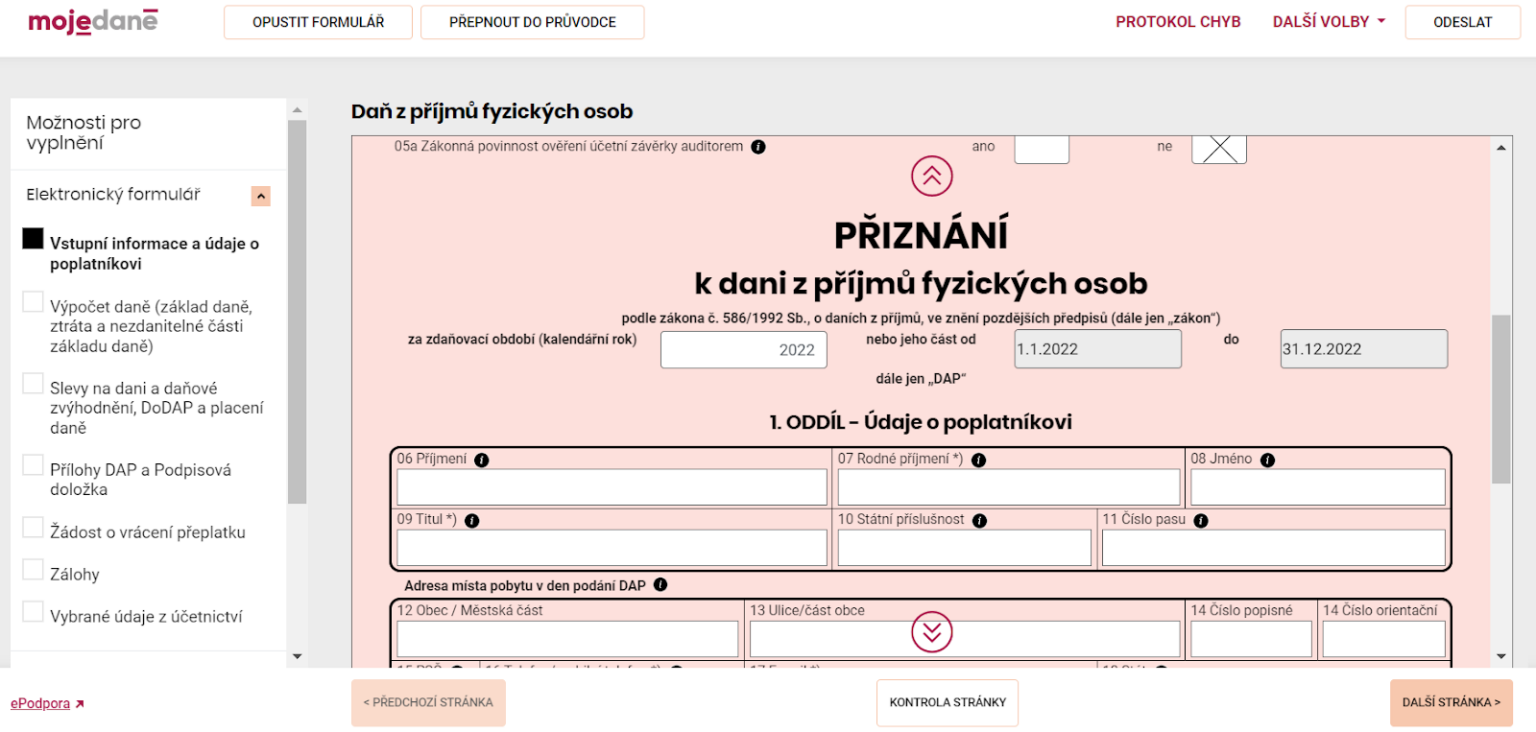Open the DALŠÍ VOLBY dropdown
Image resolution: width=1536 pixels, height=732 pixels.
click(1328, 20)
